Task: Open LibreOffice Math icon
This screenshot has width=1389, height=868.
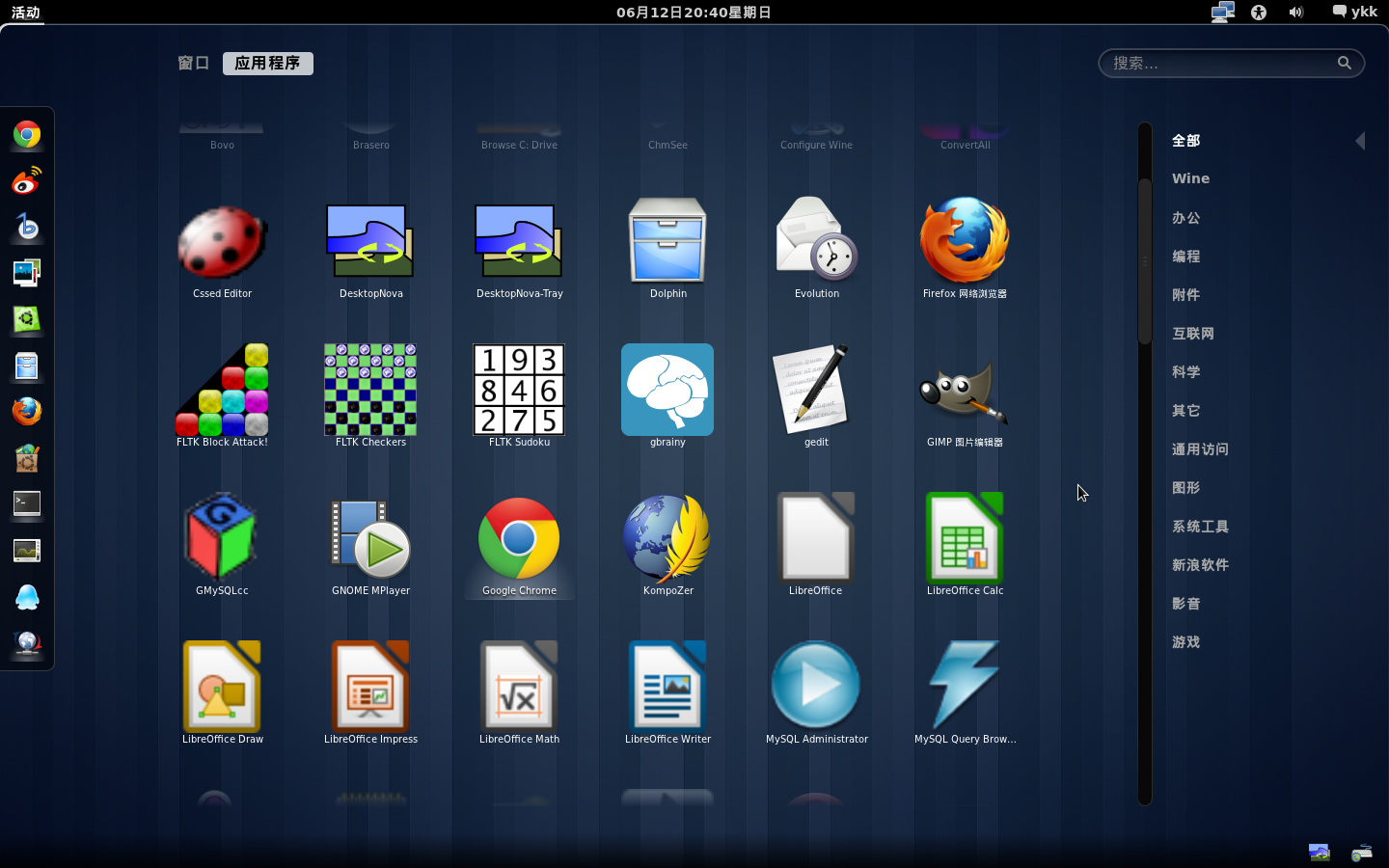Action: point(519,687)
